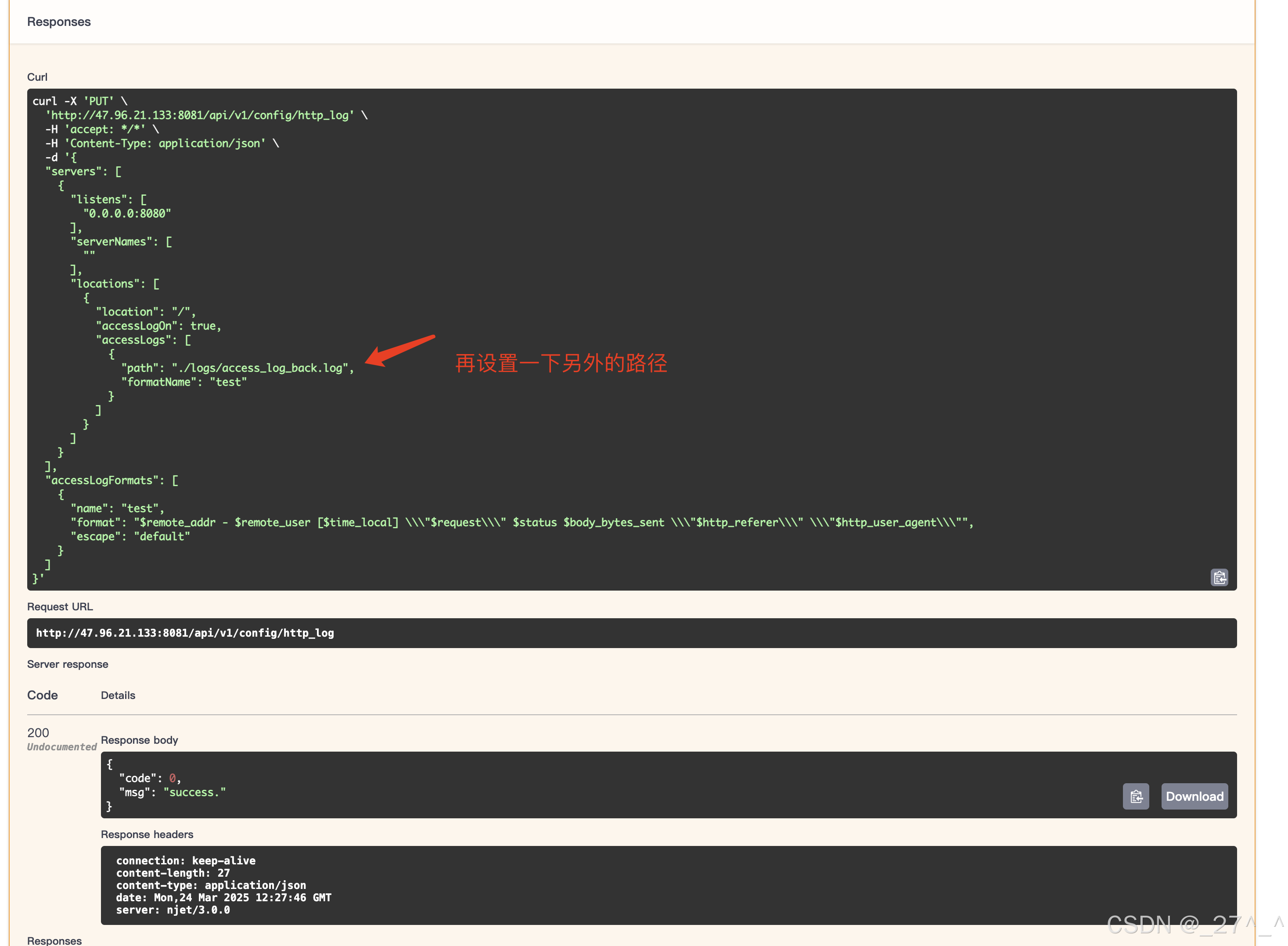The height and width of the screenshot is (946, 1288).
Task: Click the Undocumented label under 200
Action: point(62,747)
